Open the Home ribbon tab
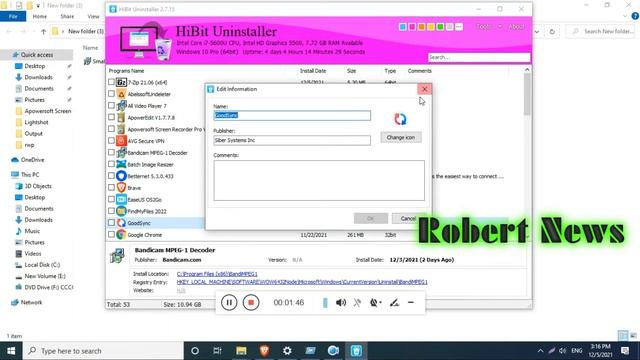This screenshot has width=640, height=360. point(40,16)
